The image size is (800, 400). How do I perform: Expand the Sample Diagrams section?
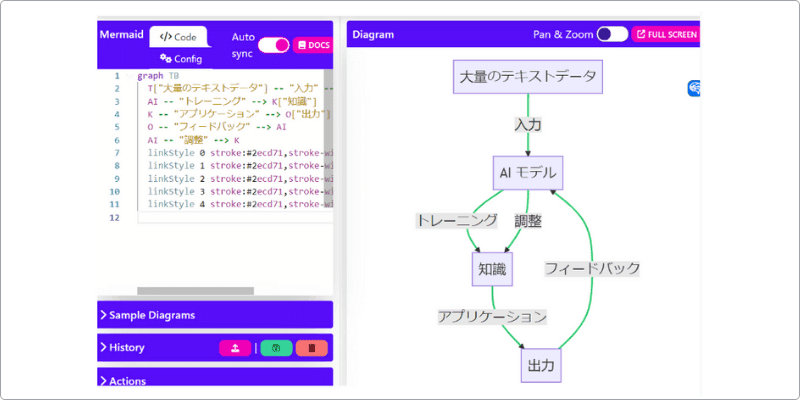point(215,315)
